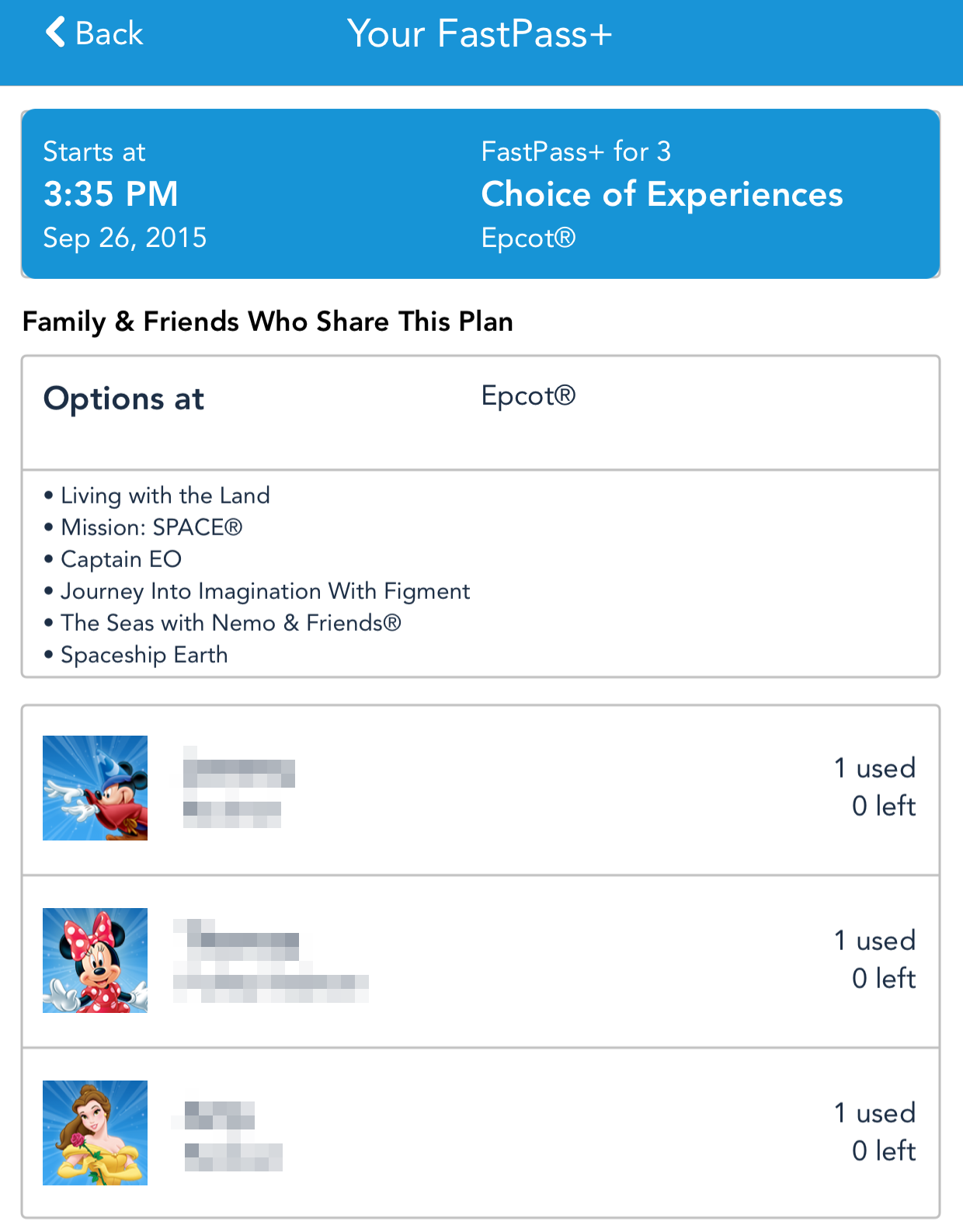963x1232 pixels.
Task: Tap Family & Friends Who Share This Plan
Action: coord(268,322)
